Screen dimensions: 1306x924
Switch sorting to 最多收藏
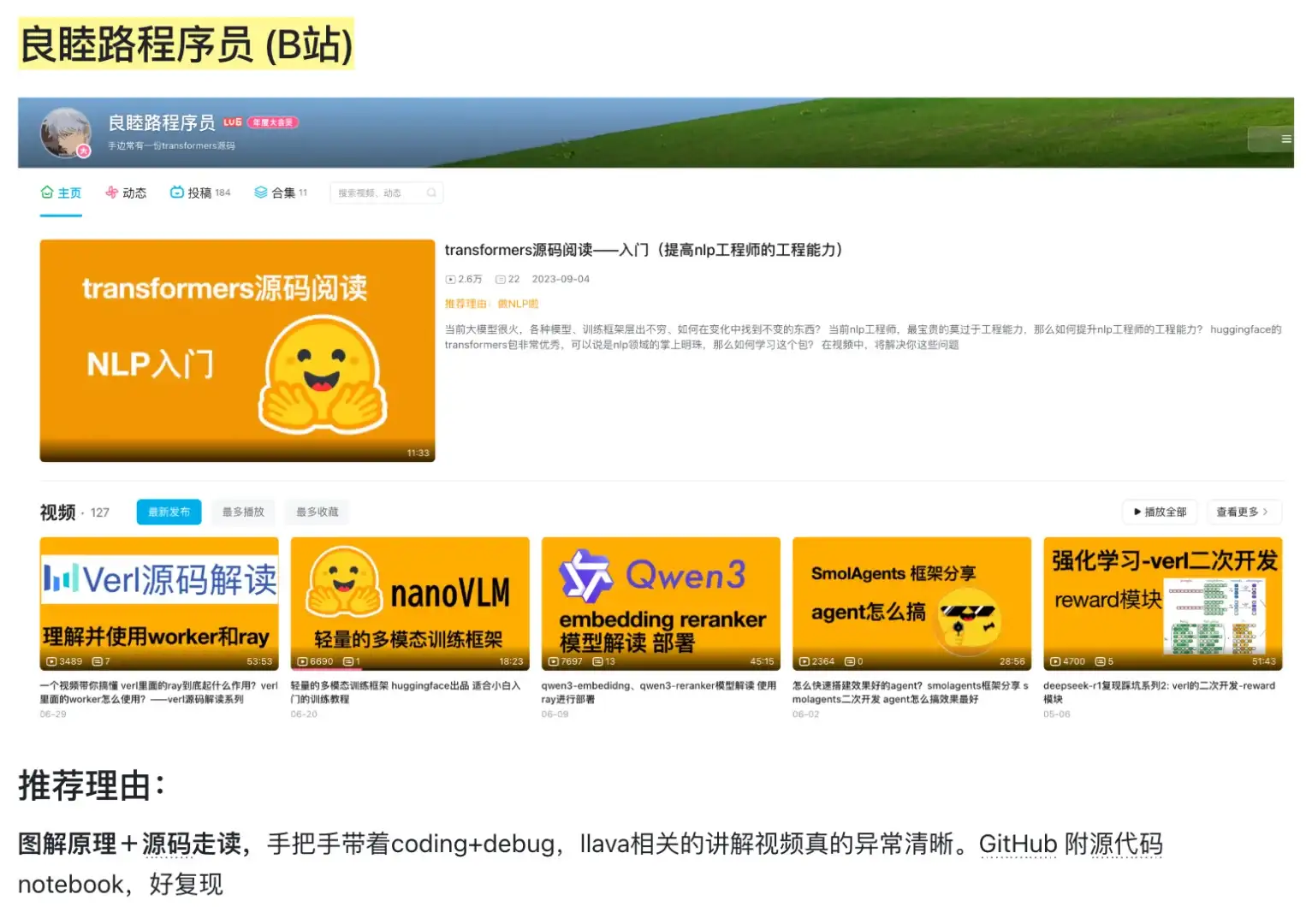click(x=317, y=512)
